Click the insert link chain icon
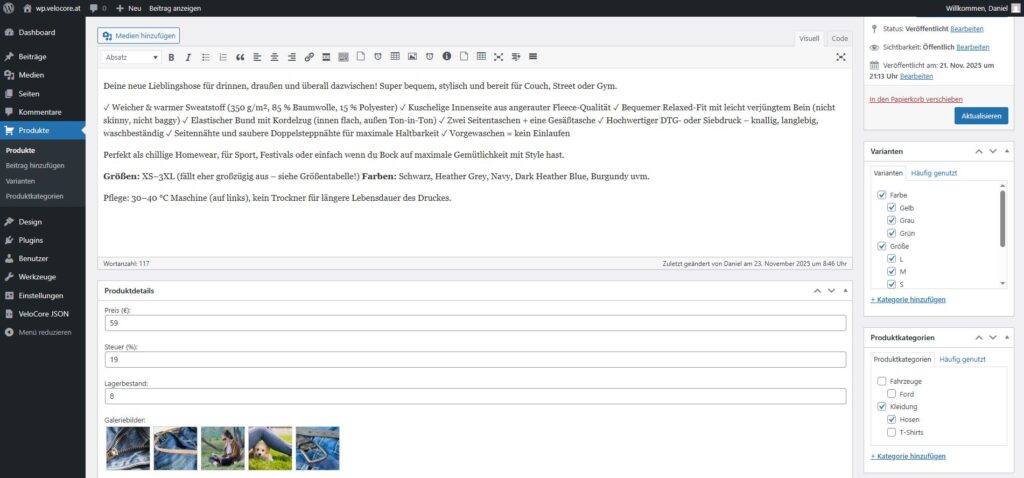The width and height of the screenshot is (1024, 478). pos(309,57)
